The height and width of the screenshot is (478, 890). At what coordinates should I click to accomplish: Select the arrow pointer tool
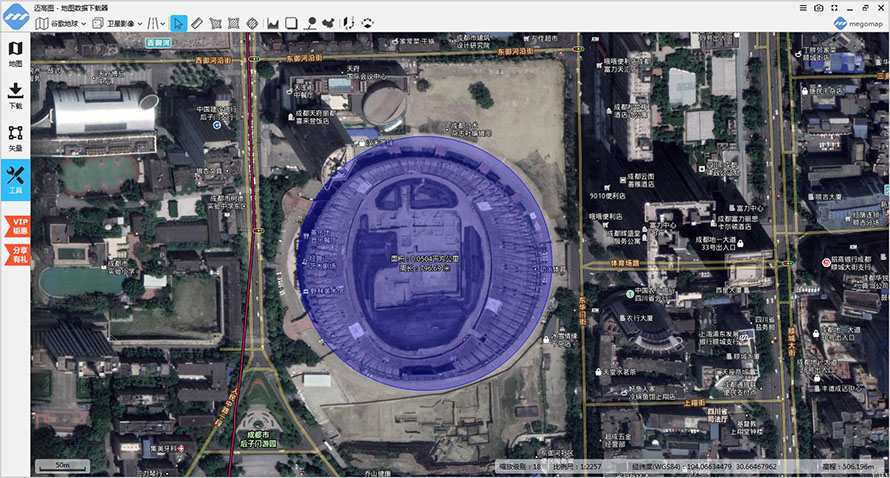pyautogui.click(x=178, y=23)
